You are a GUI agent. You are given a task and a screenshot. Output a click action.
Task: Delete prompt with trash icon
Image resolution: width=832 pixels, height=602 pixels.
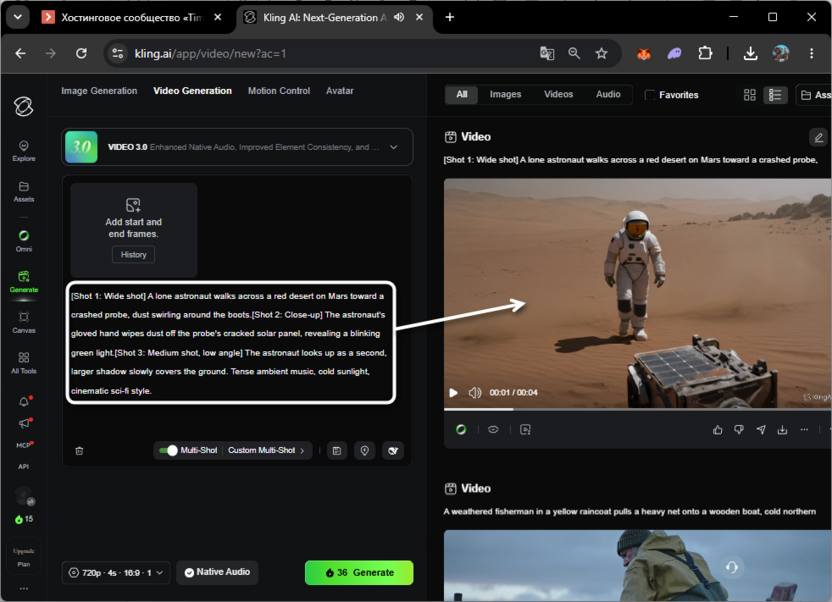[79, 451]
